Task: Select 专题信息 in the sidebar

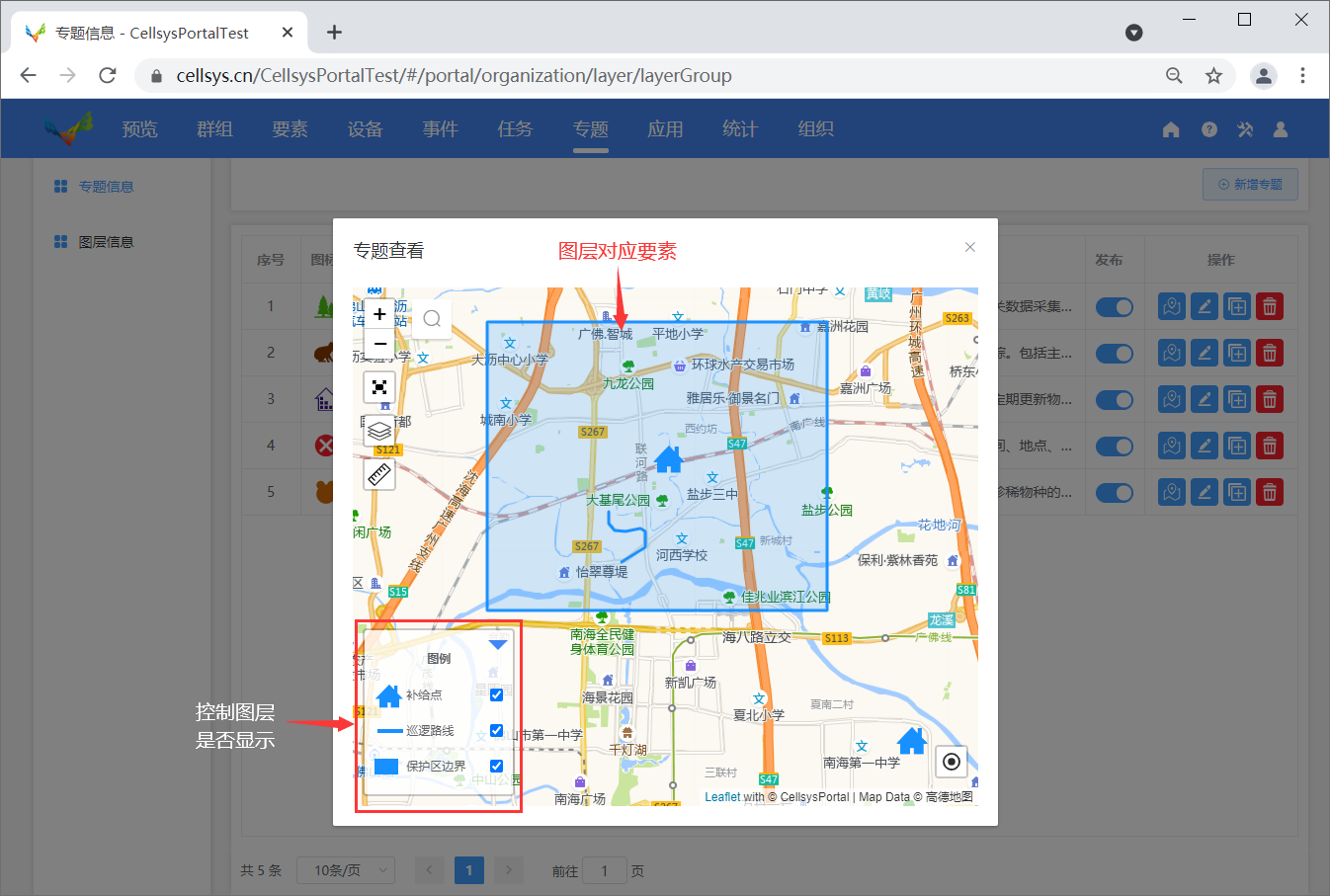Action: click(x=106, y=187)
